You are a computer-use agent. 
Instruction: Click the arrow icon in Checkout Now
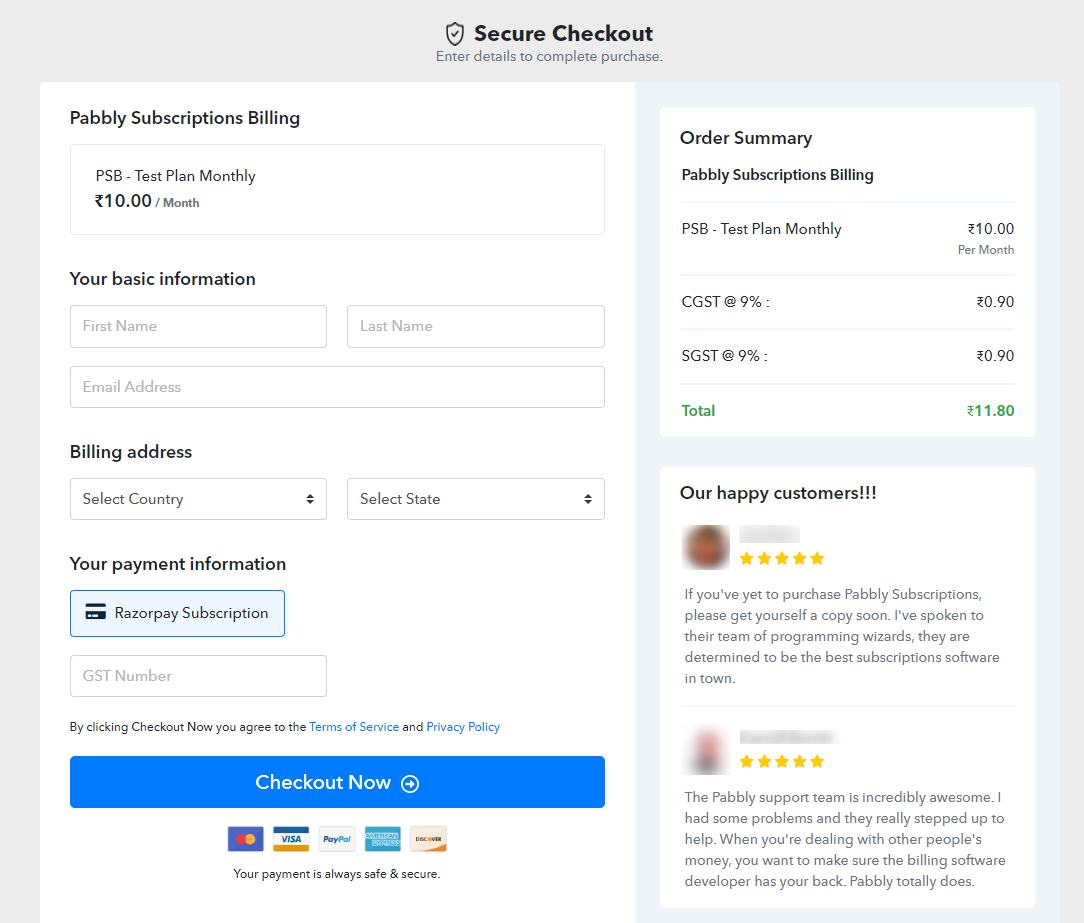(410, 783)
